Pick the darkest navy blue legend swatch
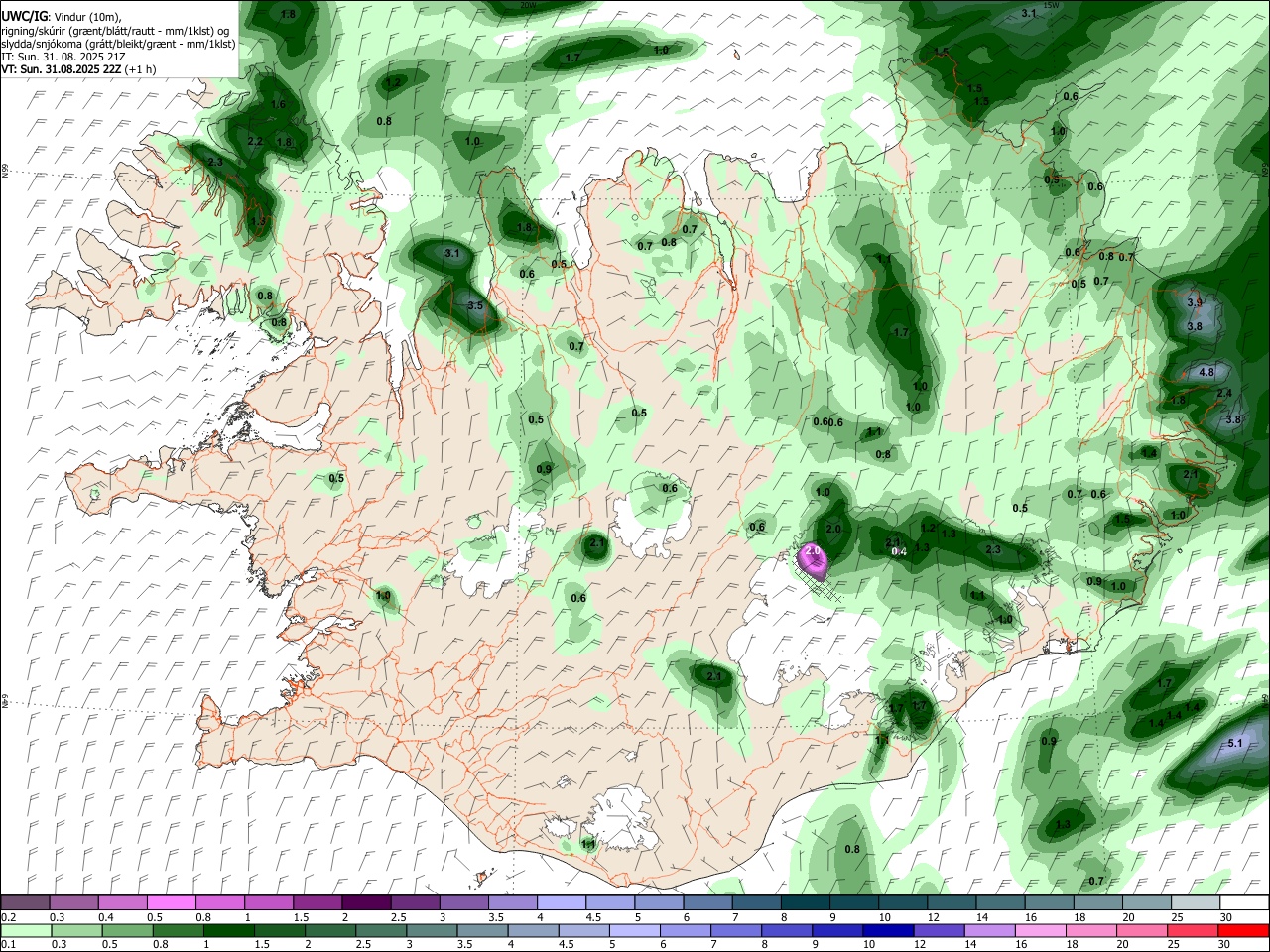The height and width of the screenshot is (952, 1270). point(886,930)
